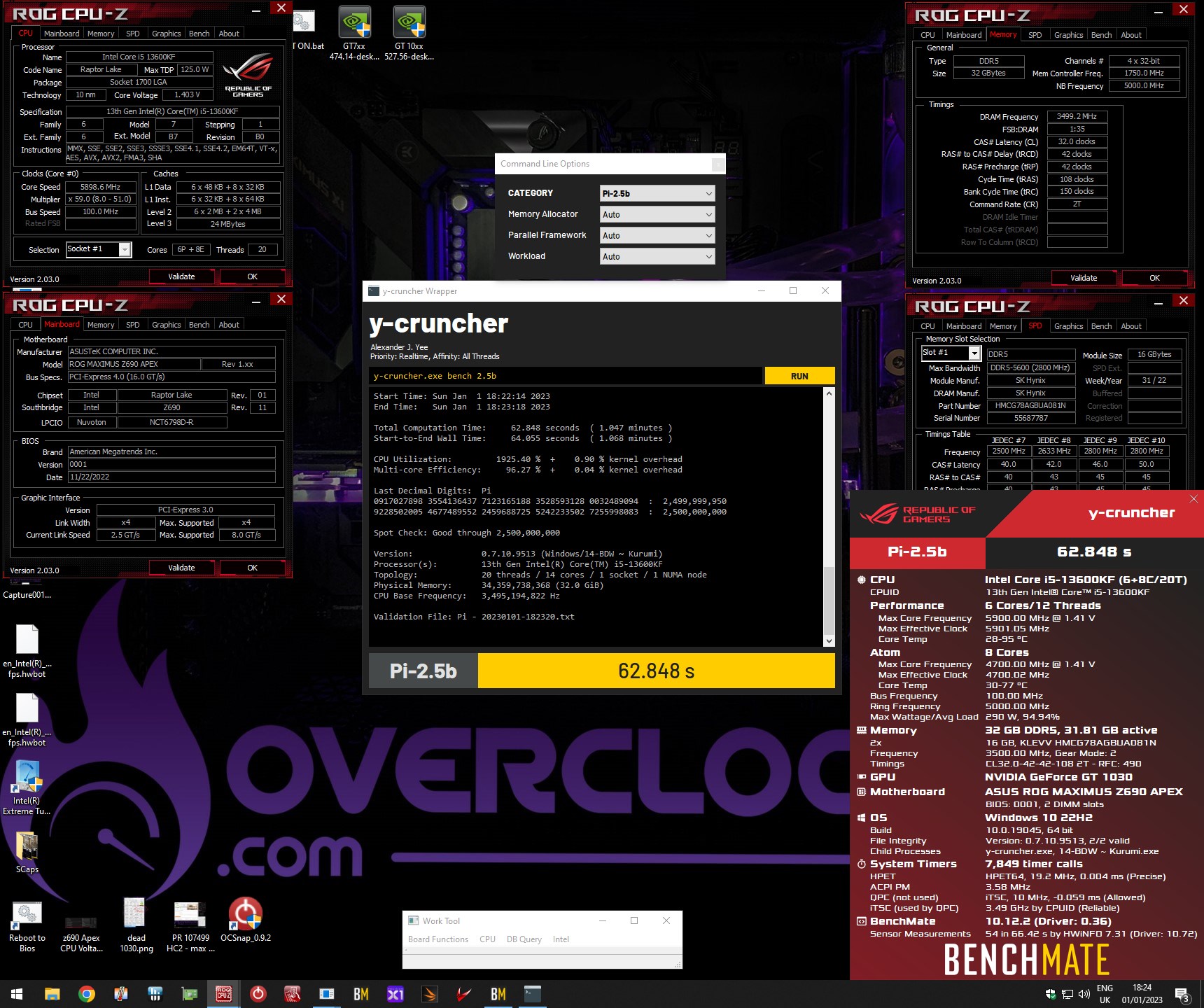Close the BenchMate y-cruncher result panel
The image size is (1204, 1008).
[1193, 498]
